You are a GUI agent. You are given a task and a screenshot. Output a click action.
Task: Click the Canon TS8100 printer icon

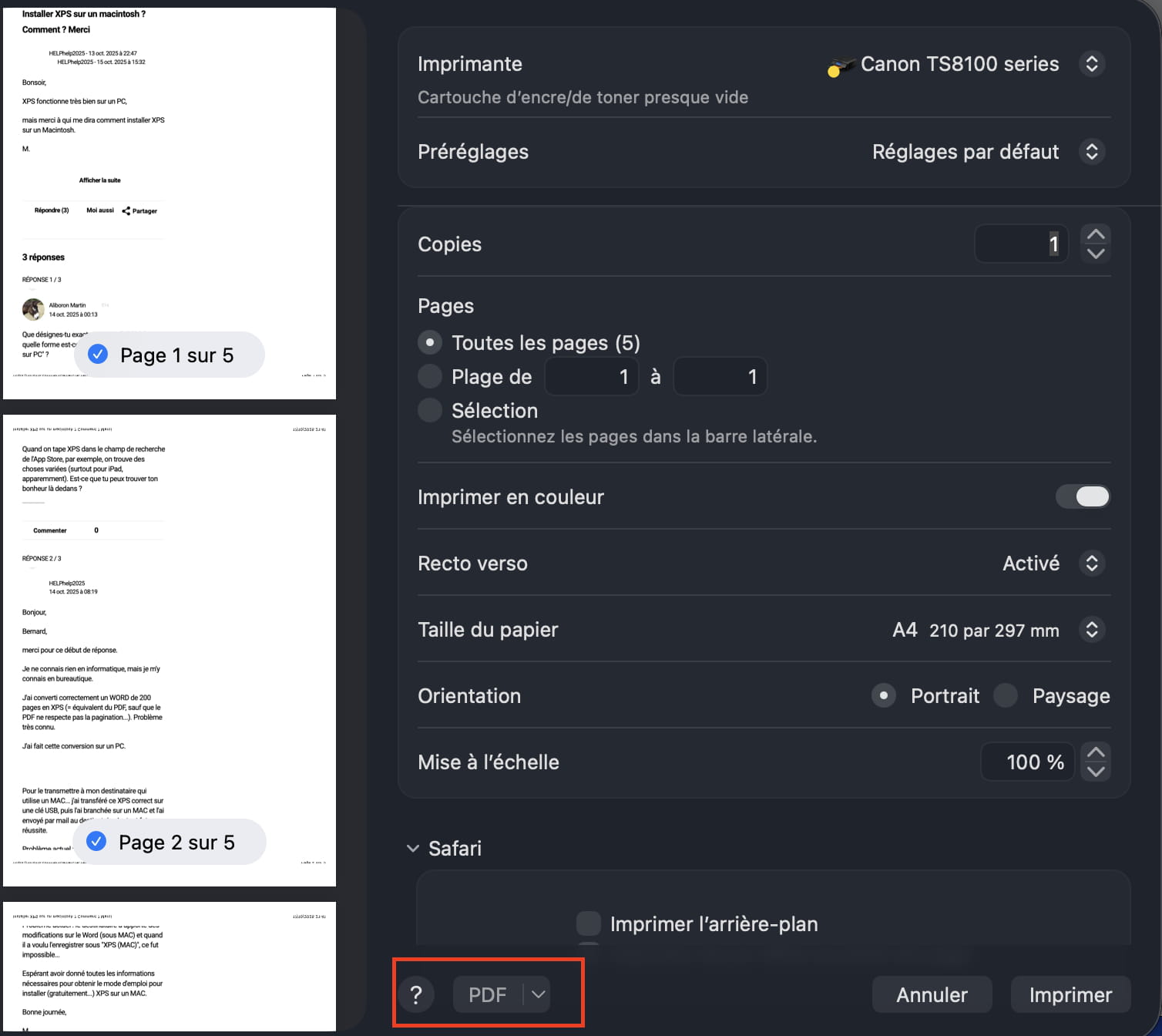tap(841, 66)
